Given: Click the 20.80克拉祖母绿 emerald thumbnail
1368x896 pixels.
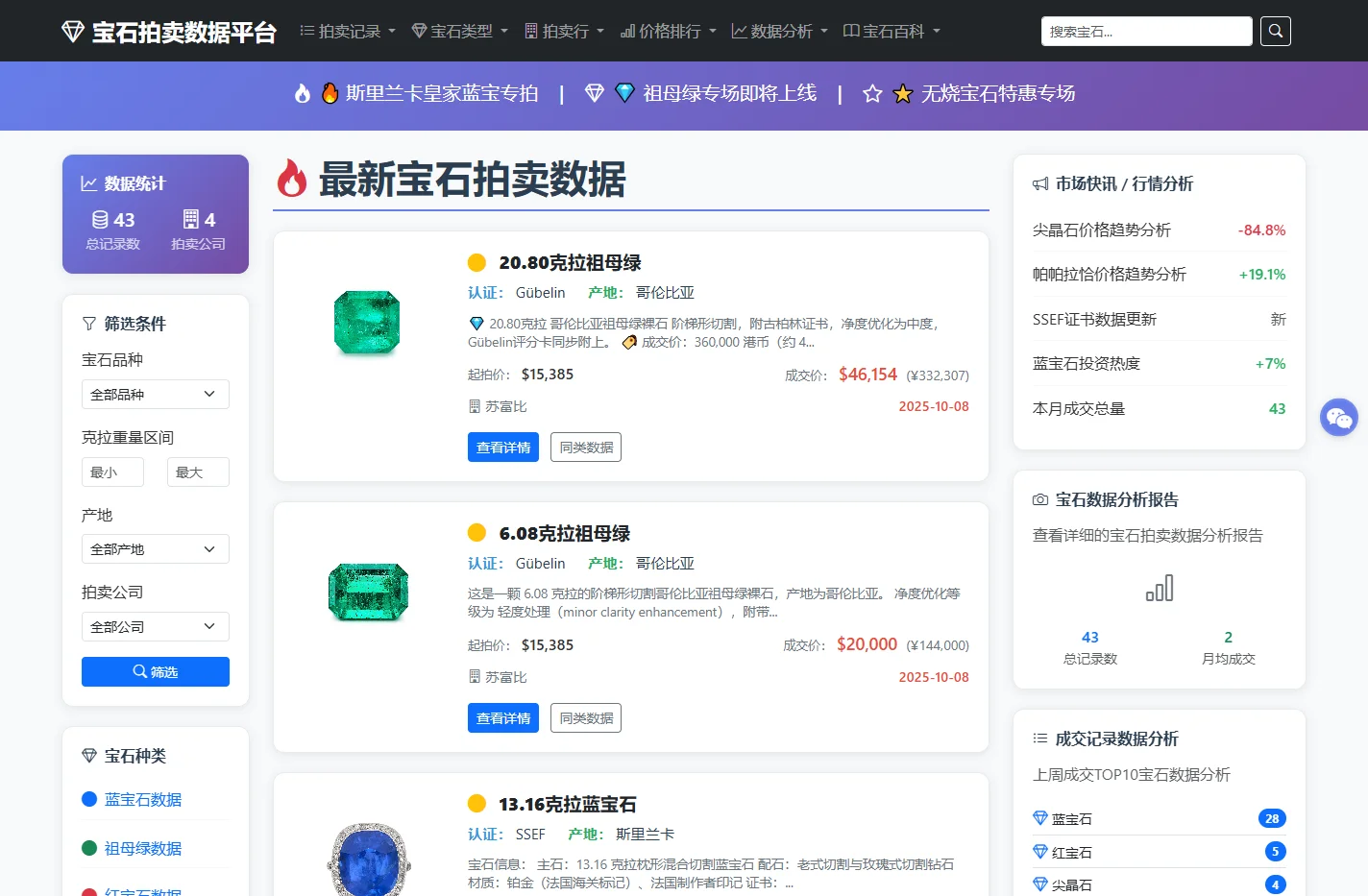Looking at the screenshot, I should point(367,323).
